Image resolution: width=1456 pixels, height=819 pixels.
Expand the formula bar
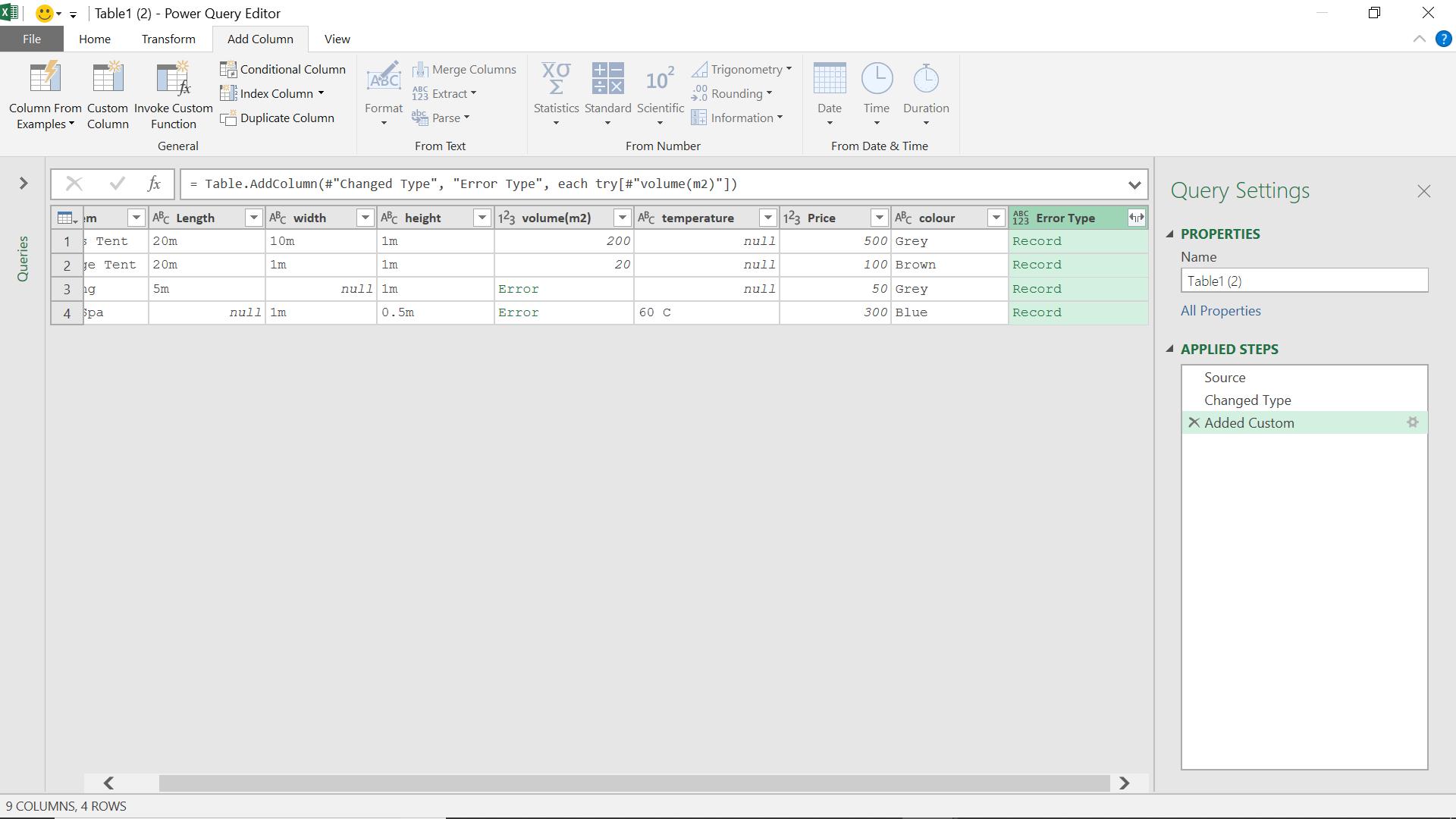[x=1134, y=184]
